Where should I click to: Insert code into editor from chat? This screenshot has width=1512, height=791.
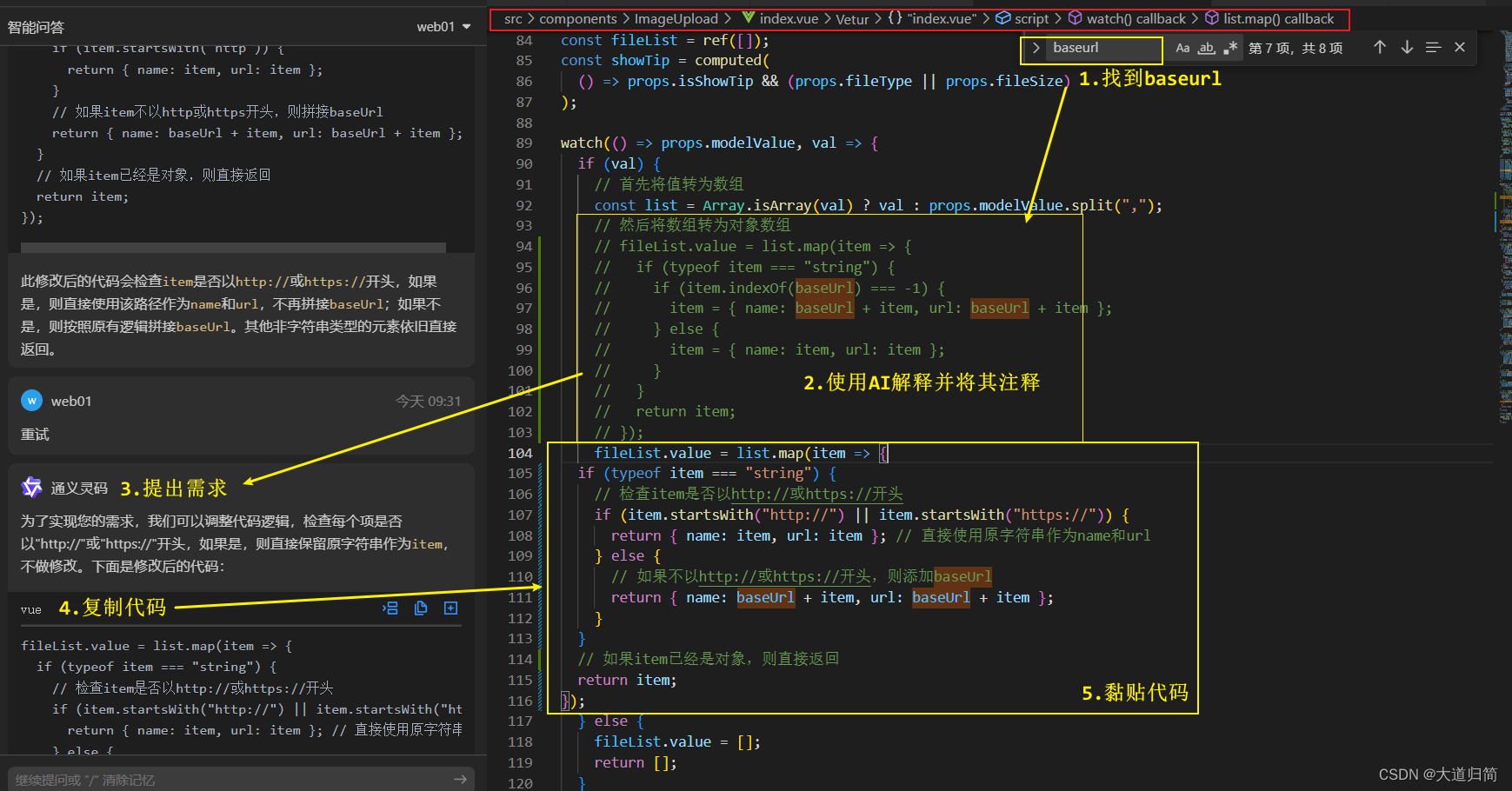390,608
